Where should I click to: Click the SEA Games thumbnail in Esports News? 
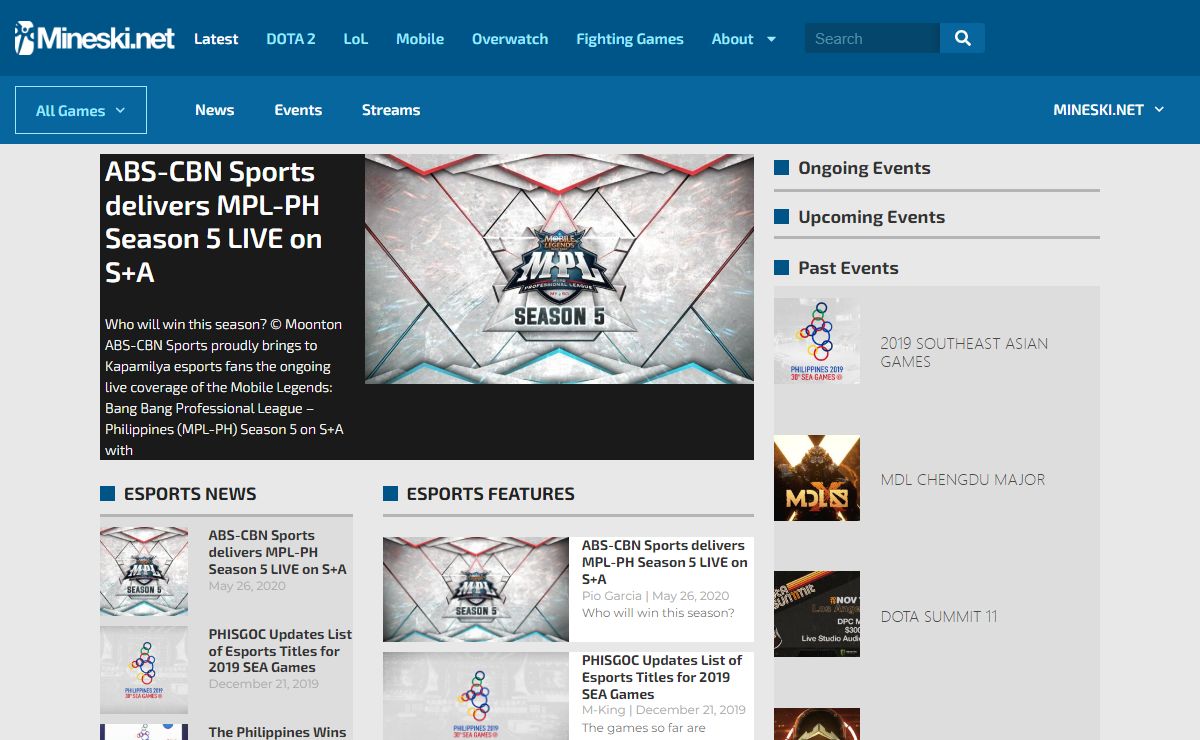(144, 670)
